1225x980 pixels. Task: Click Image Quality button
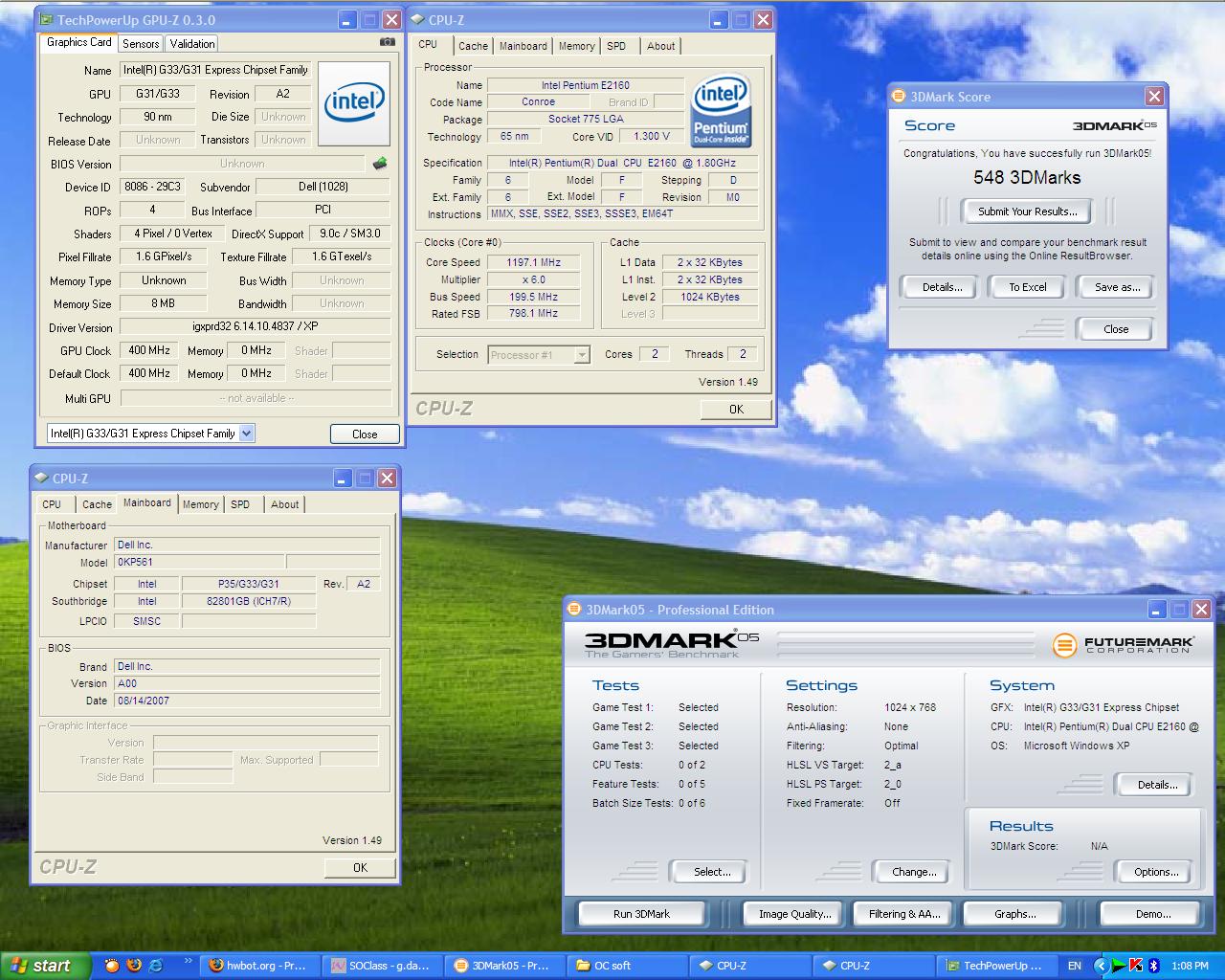pyautogui.click(x=794, y=914)
